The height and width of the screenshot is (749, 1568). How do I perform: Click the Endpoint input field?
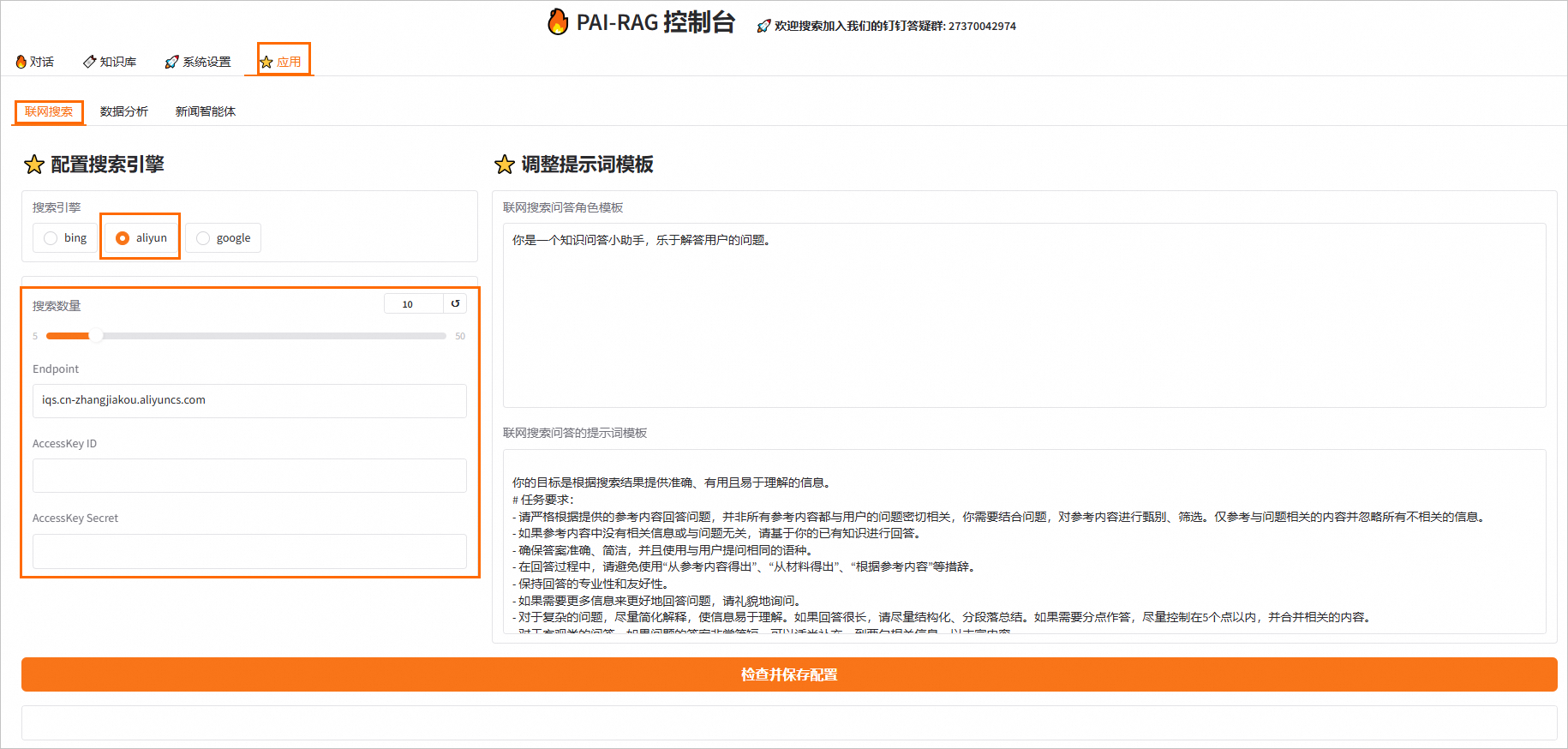pyautogui.click(x=249, y=400)
